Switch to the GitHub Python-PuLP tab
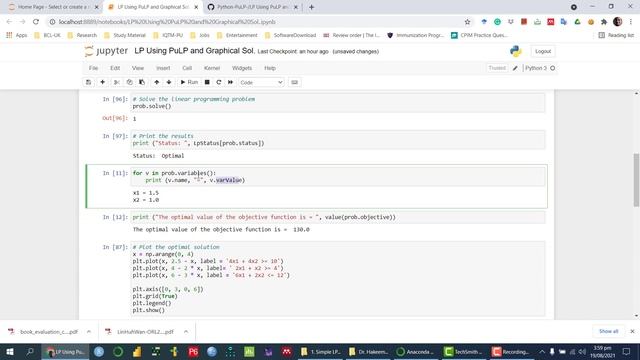Viewport: 640px width, 360px height. click(x=253, y=7)
